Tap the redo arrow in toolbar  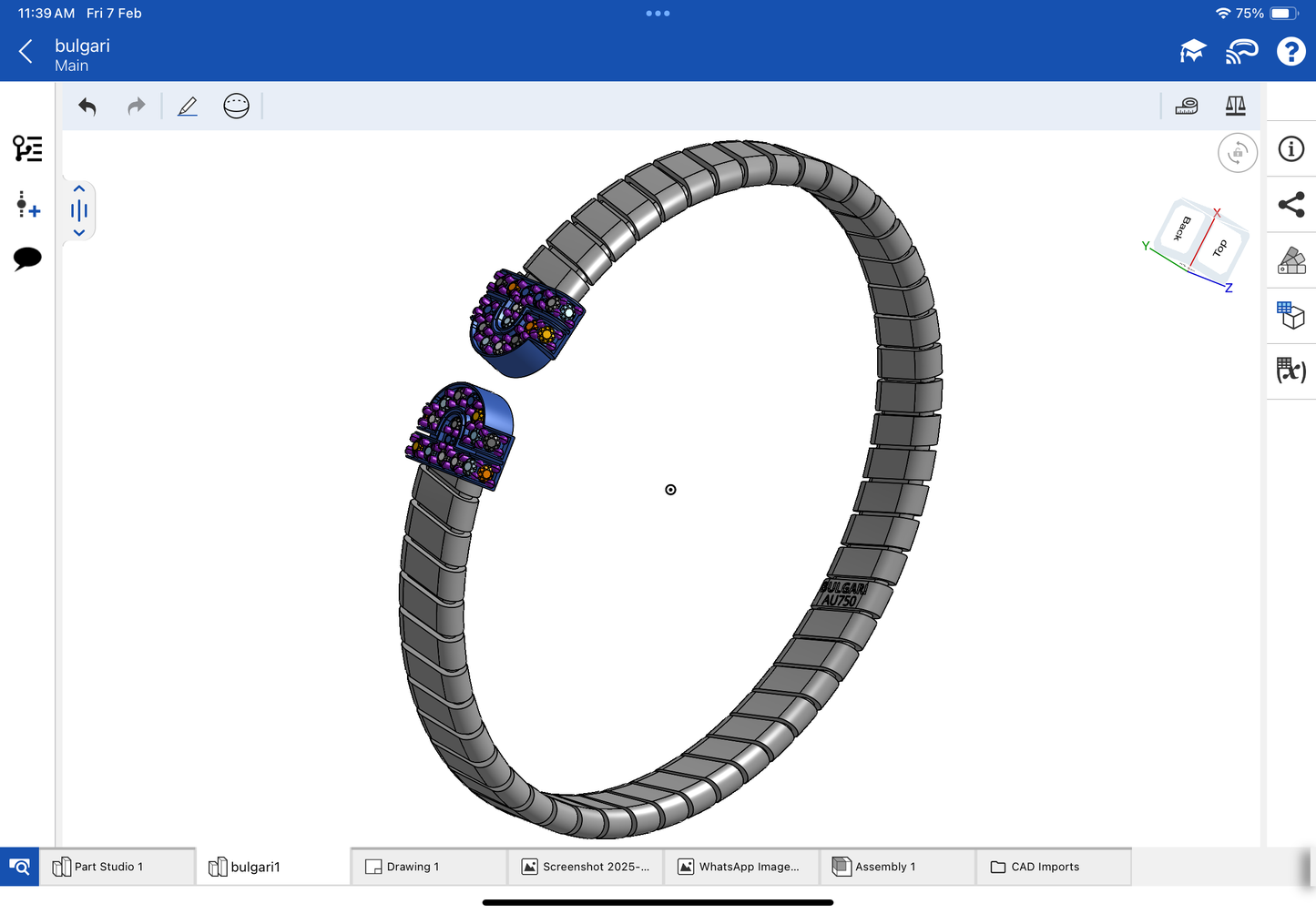coord(137,107)
